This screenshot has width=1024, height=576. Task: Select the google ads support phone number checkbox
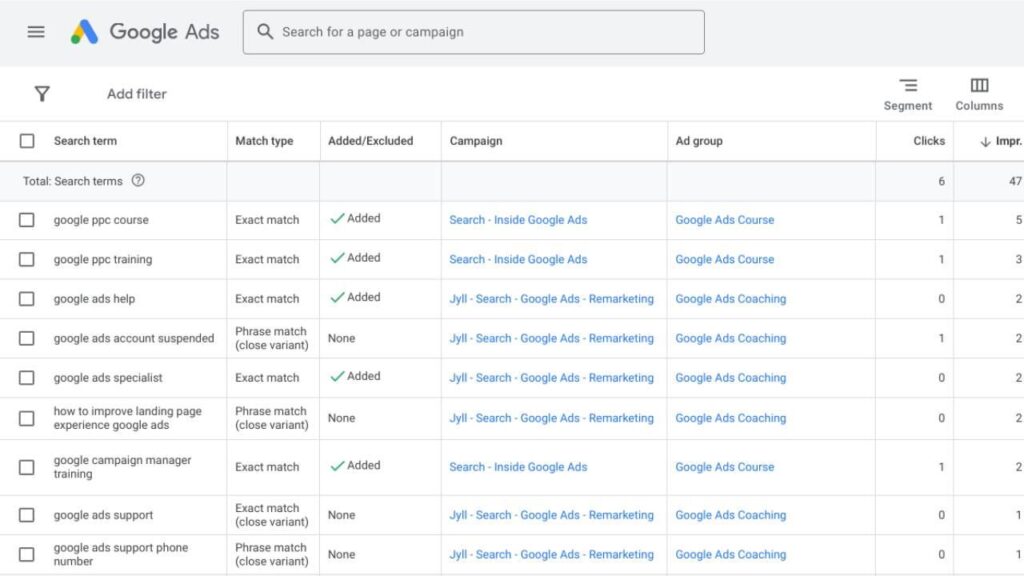(27, 554)
